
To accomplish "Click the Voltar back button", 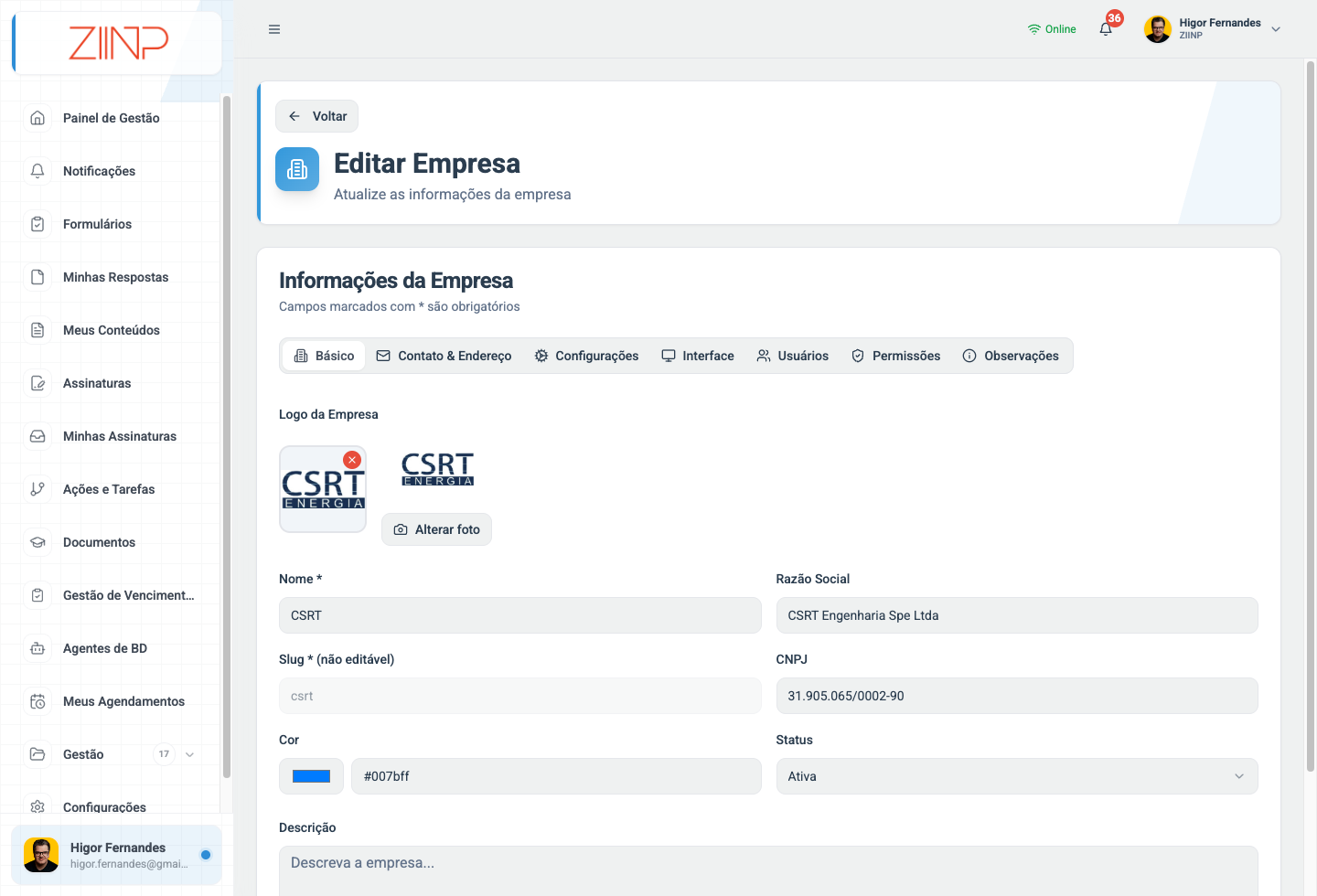I will [316, 116].
